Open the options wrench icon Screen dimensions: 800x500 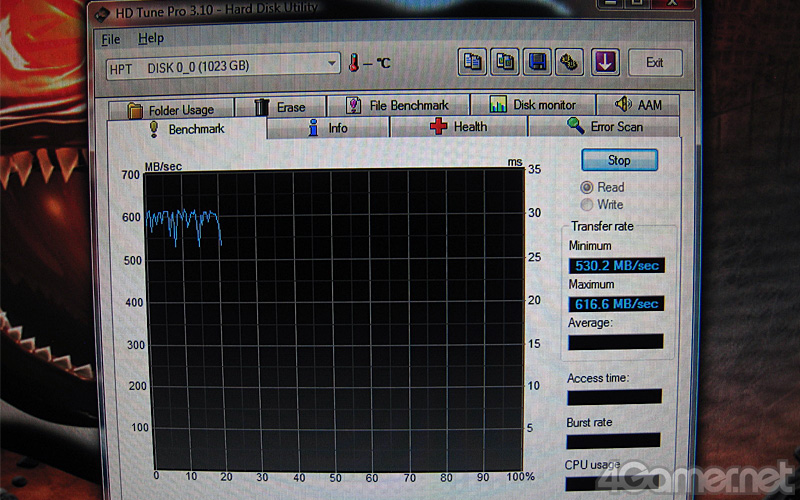tap(571, 62)
